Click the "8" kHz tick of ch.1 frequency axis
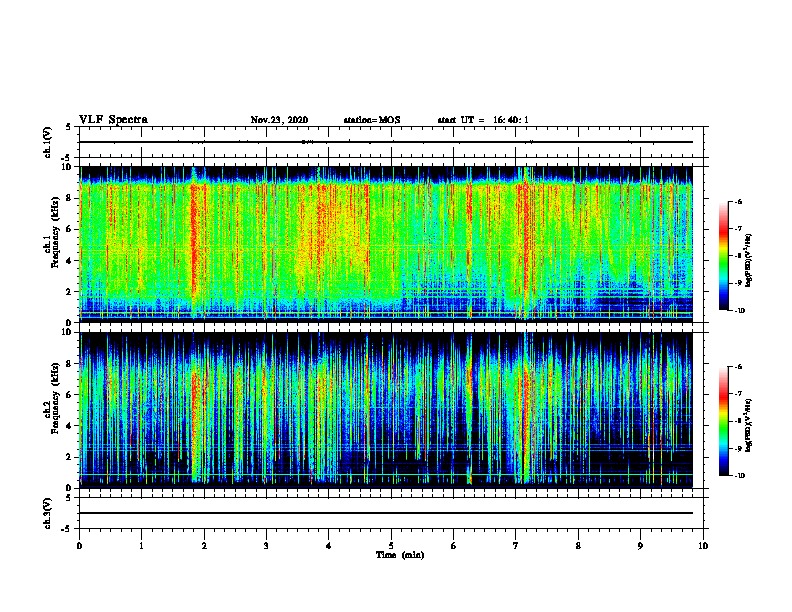 [70, 198]
